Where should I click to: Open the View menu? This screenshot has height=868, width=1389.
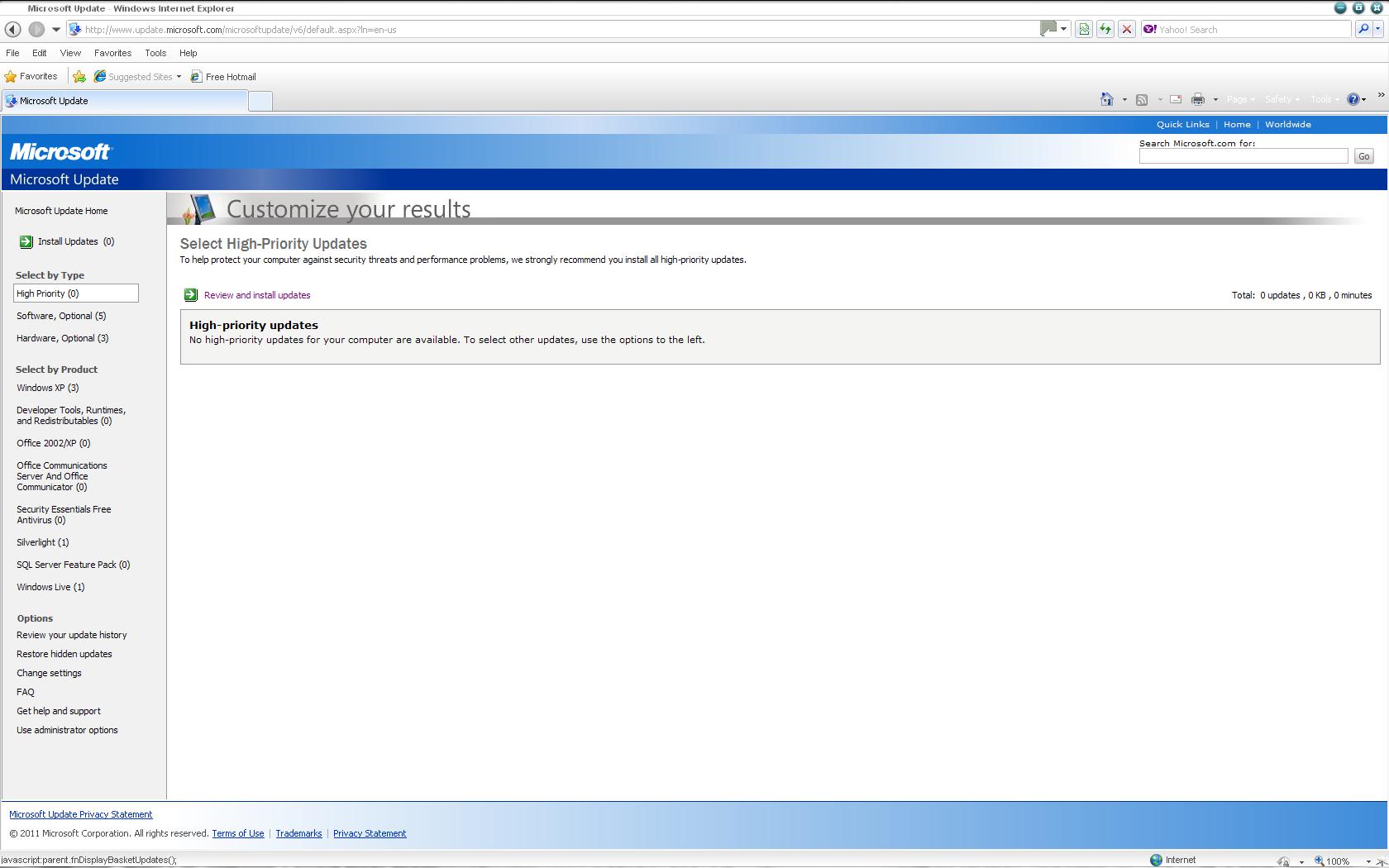pos(70,53)
